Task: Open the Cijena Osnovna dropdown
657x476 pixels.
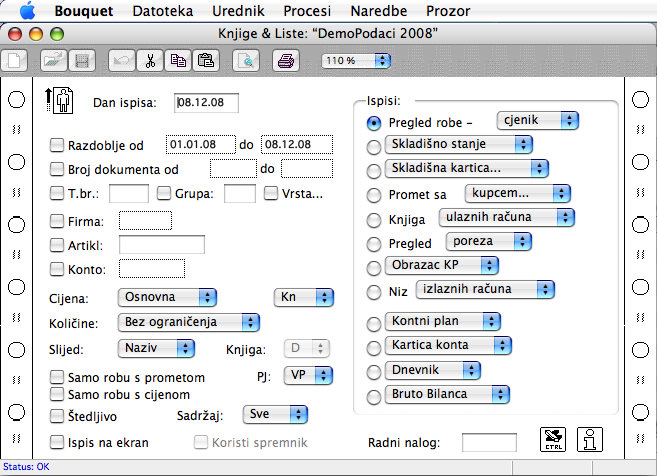Action: point(167,298)
